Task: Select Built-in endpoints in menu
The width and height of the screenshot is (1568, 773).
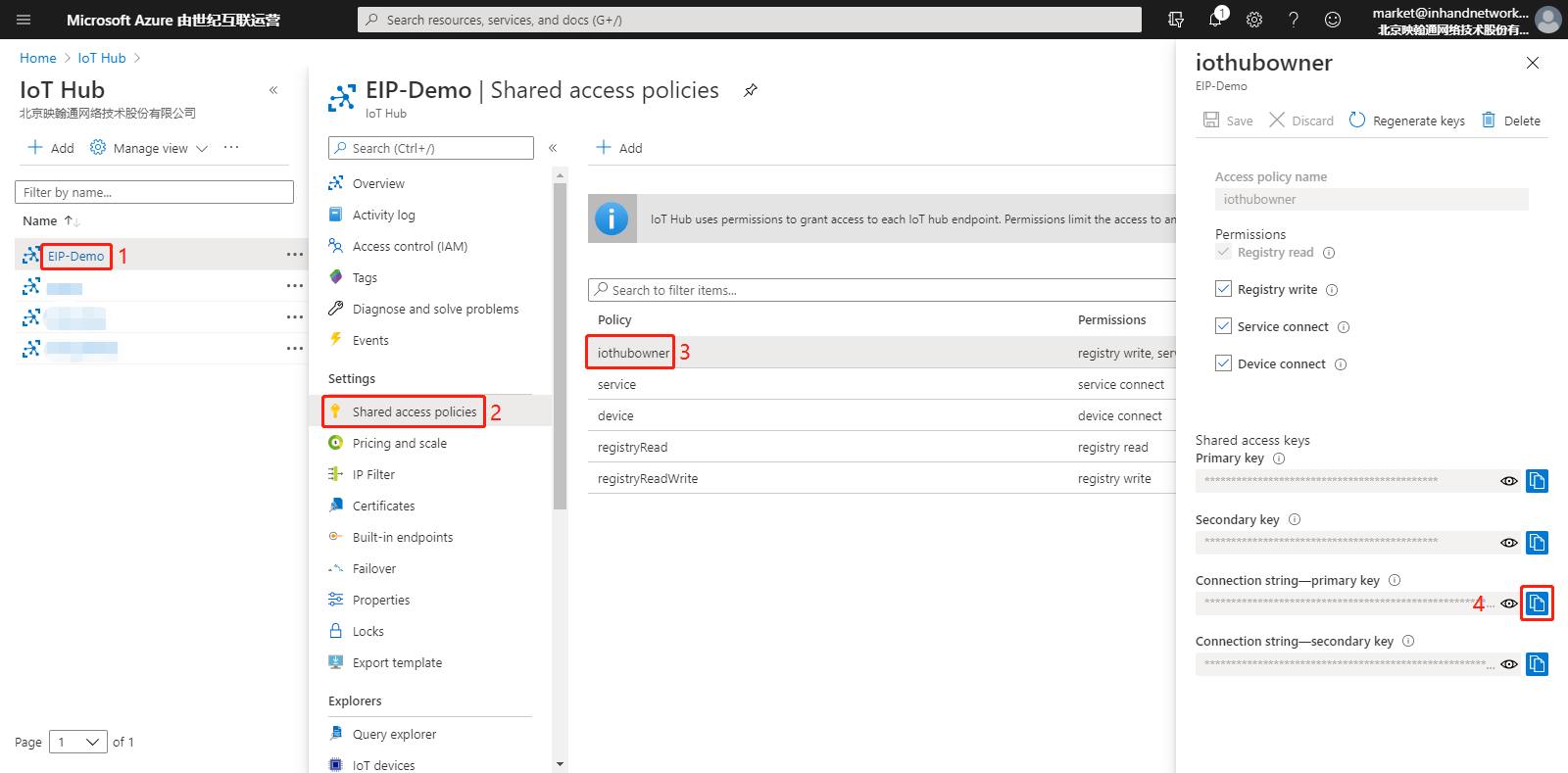Action: click(x=402, y=537)
